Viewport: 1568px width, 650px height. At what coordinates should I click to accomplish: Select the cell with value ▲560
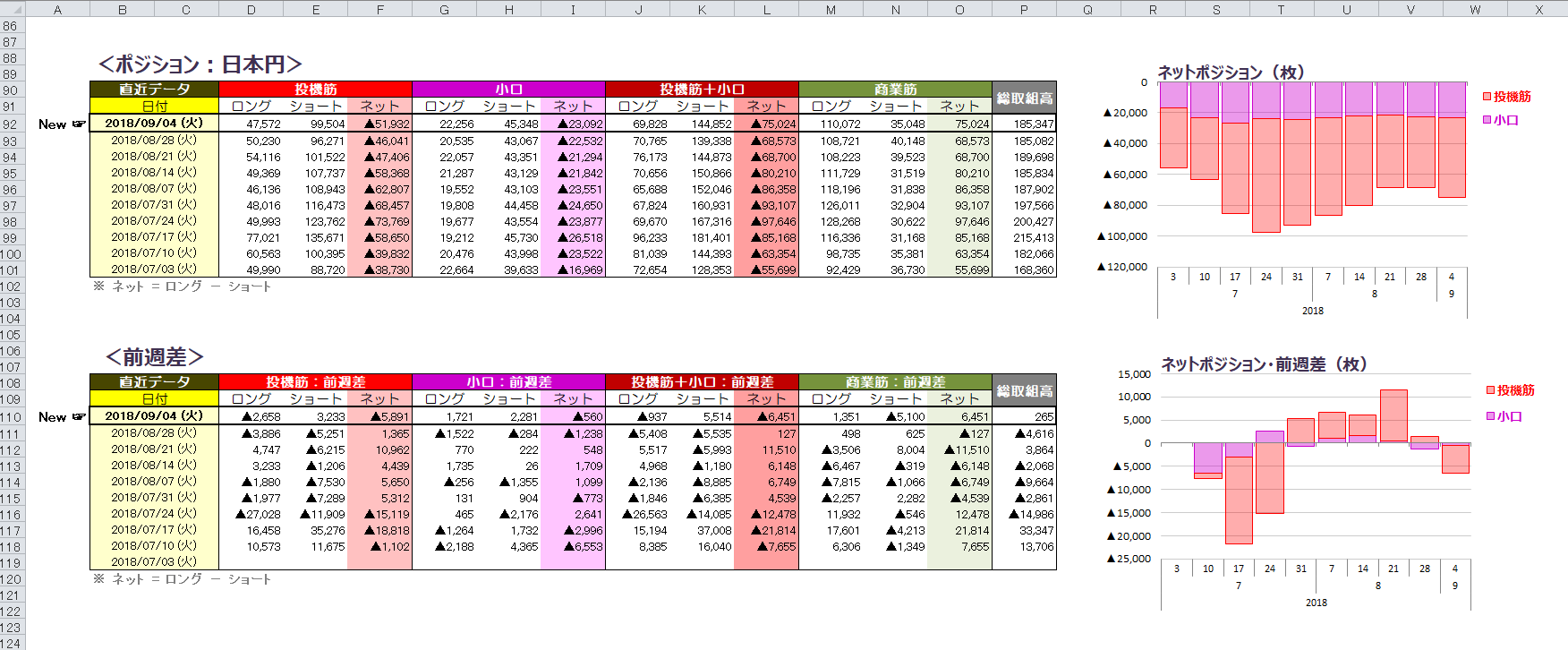click(x=573, y=416)
